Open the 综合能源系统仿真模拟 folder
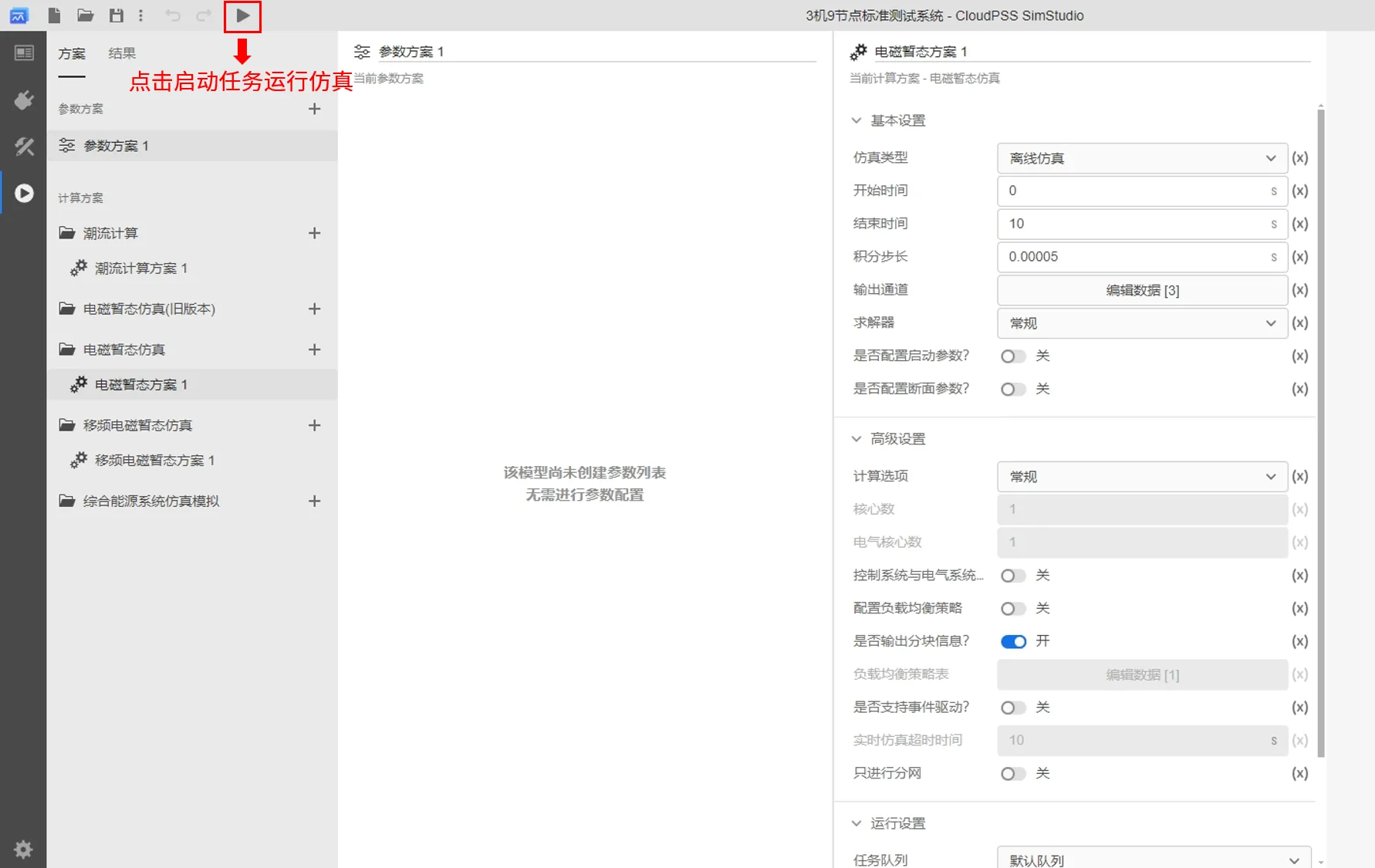Image resolution: width=1375 pixels, height=868 pixels. tap(139, 501)
